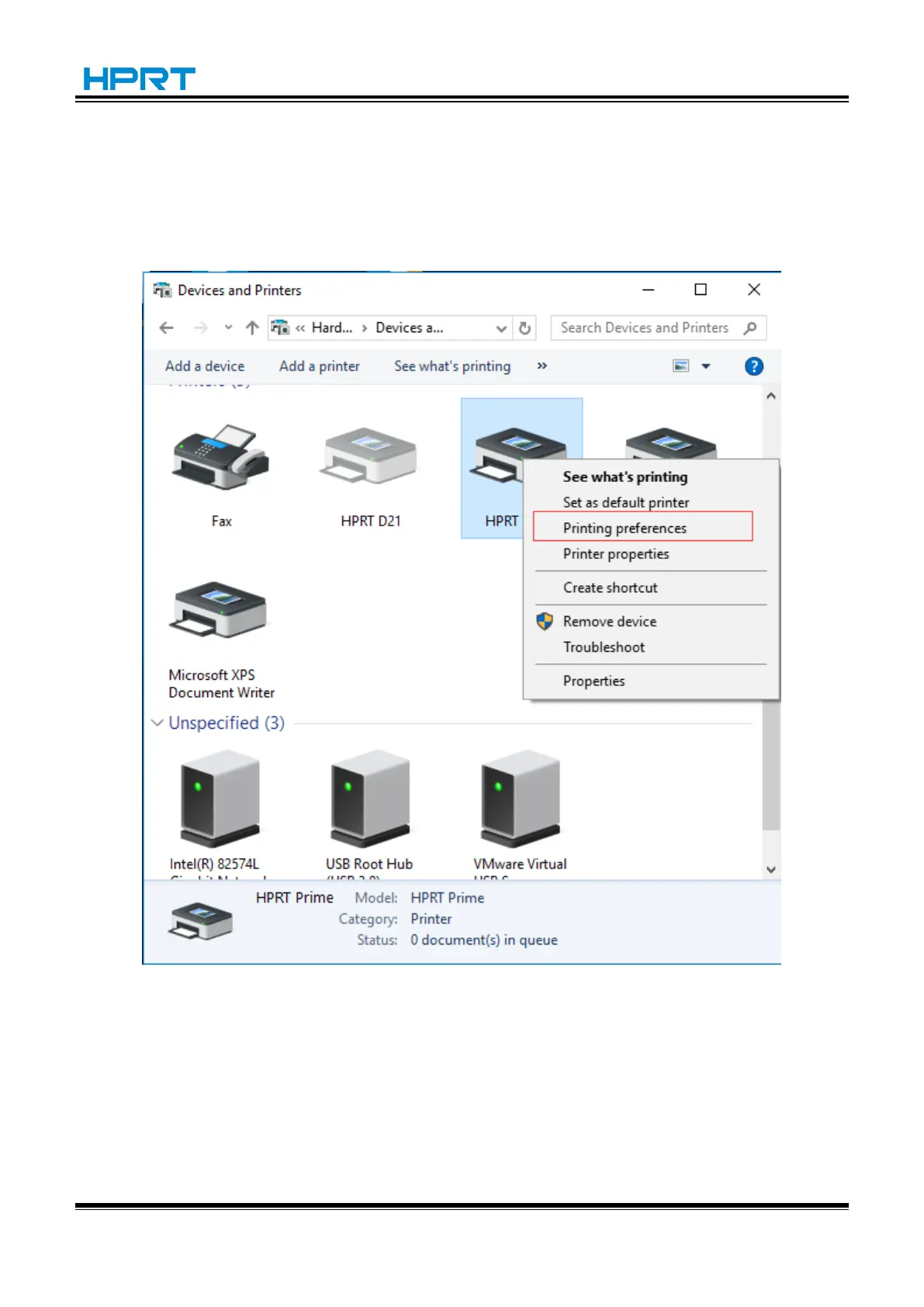Select the Microsoft XPS Document Writer icon
This screenshot has height=1307, width=924.
pos(218,609)
